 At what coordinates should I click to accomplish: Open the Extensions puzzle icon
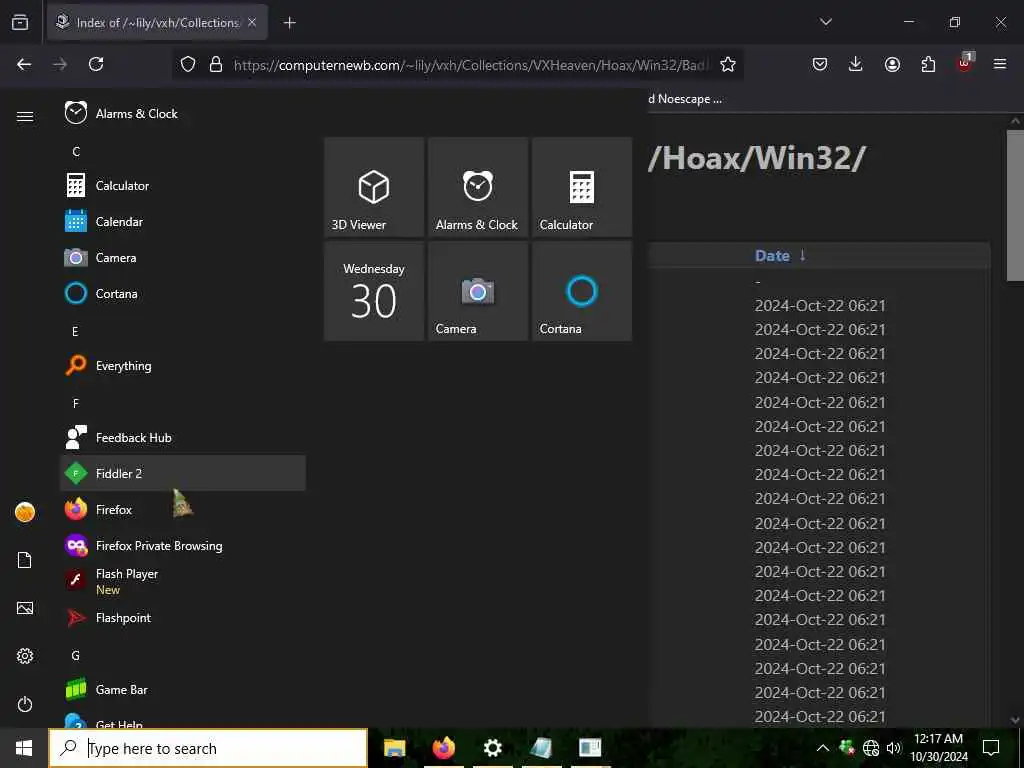(928, 64)
